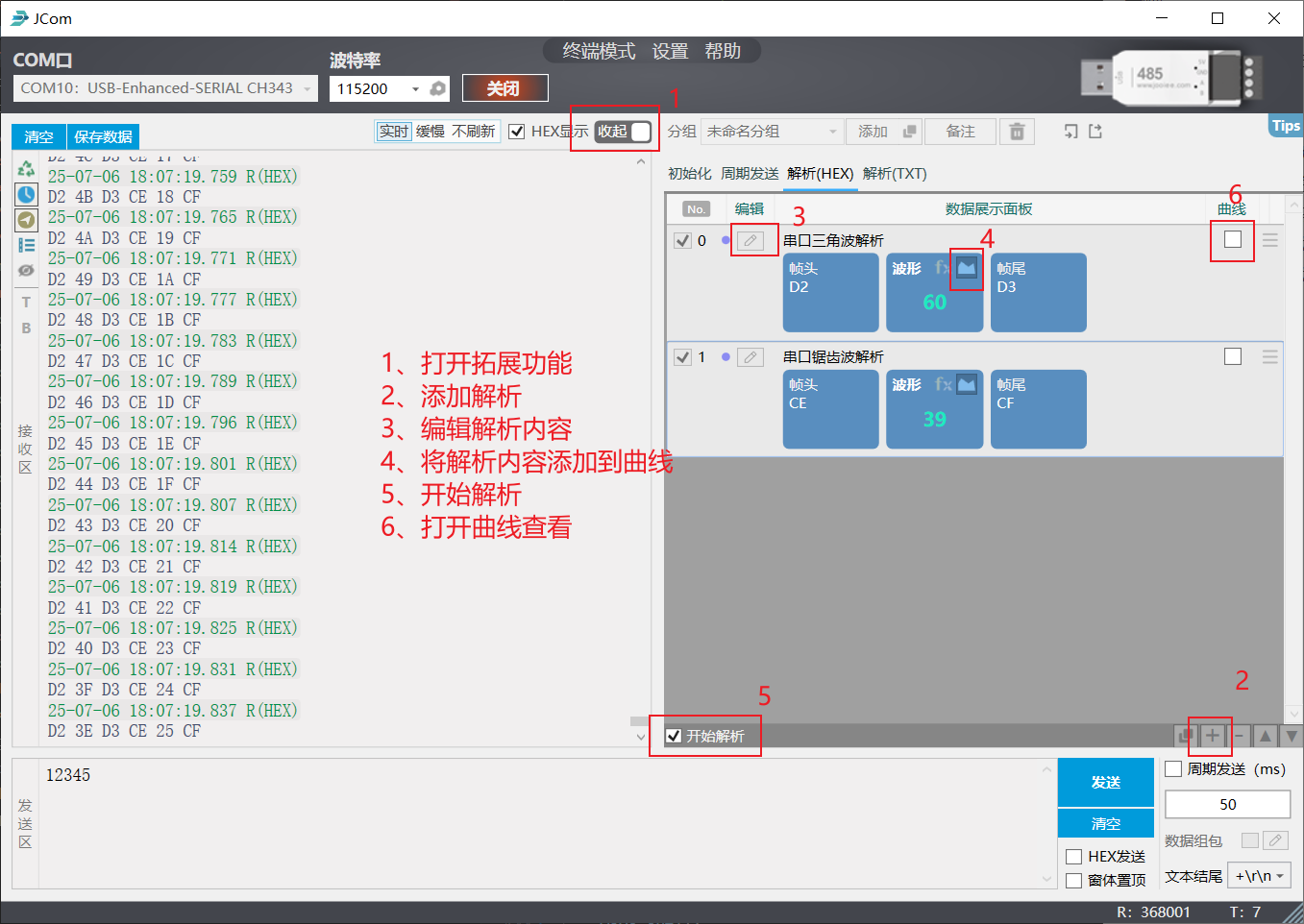
Task: Click the pencil edit icon for 串口三角波解析
Action: pyautogui.click(x=750, y=240)
